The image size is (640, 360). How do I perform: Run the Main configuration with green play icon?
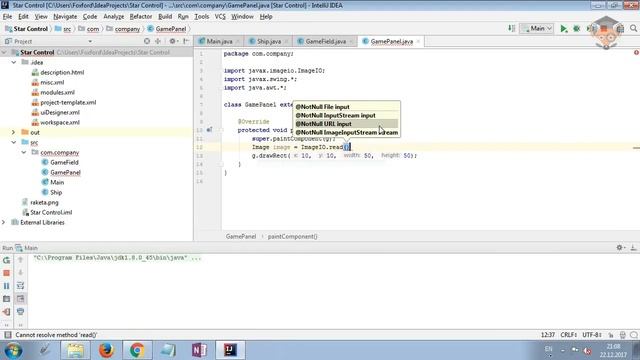[x=564, y=29]
